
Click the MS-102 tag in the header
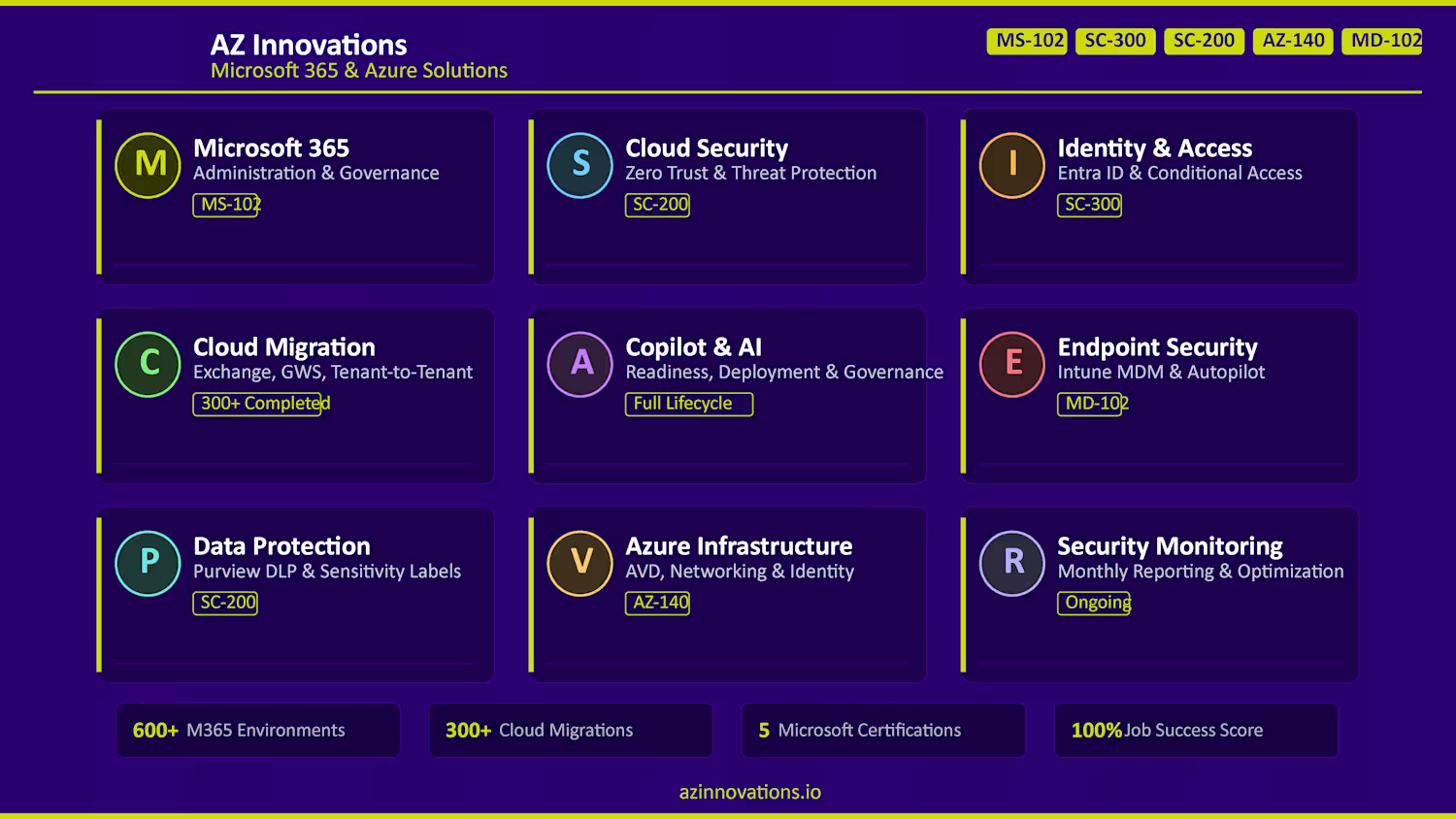(1027, 41)
